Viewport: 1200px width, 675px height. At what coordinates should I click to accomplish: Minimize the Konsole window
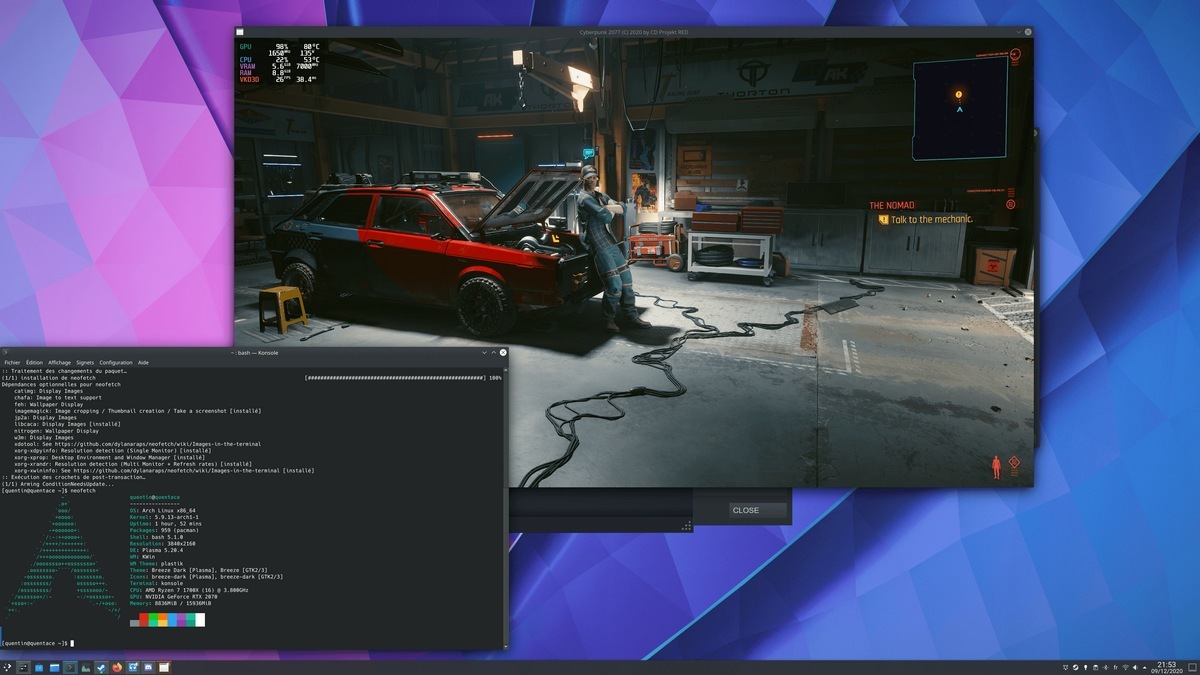(484, 352)
